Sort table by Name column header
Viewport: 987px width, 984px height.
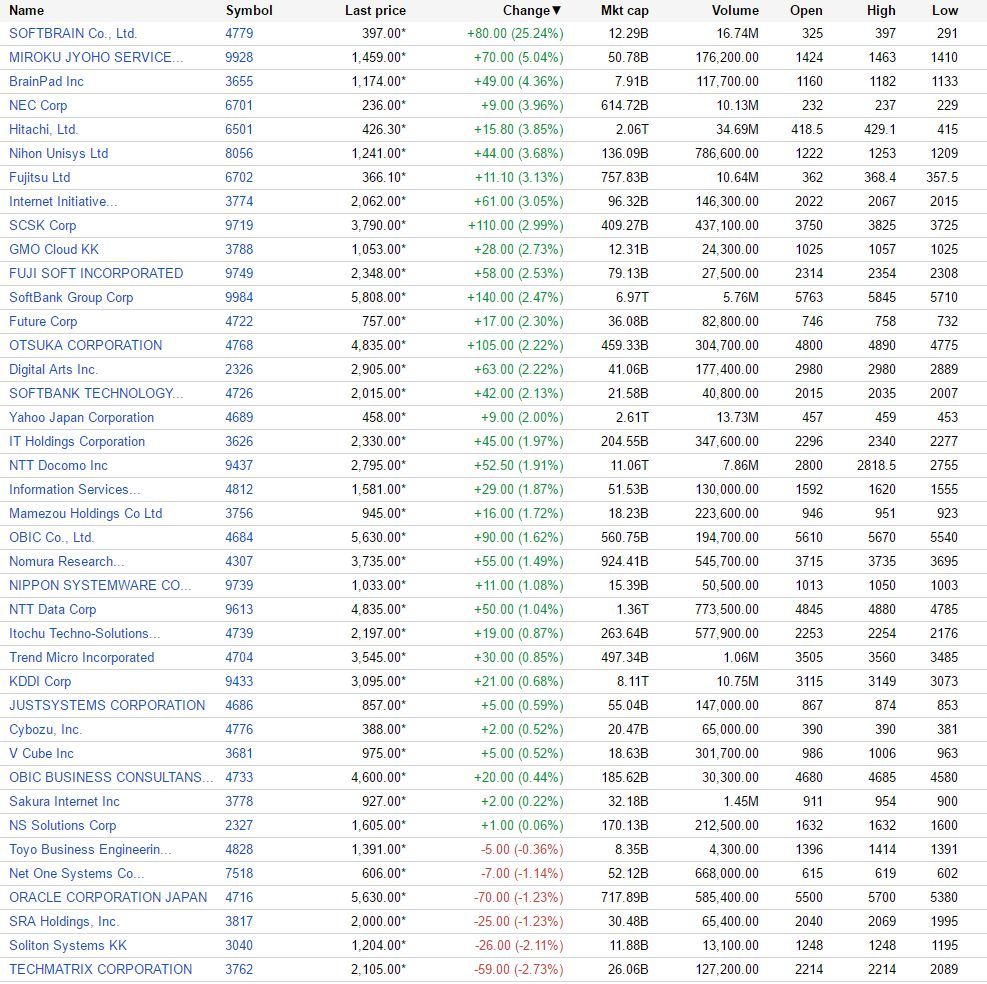26,10
